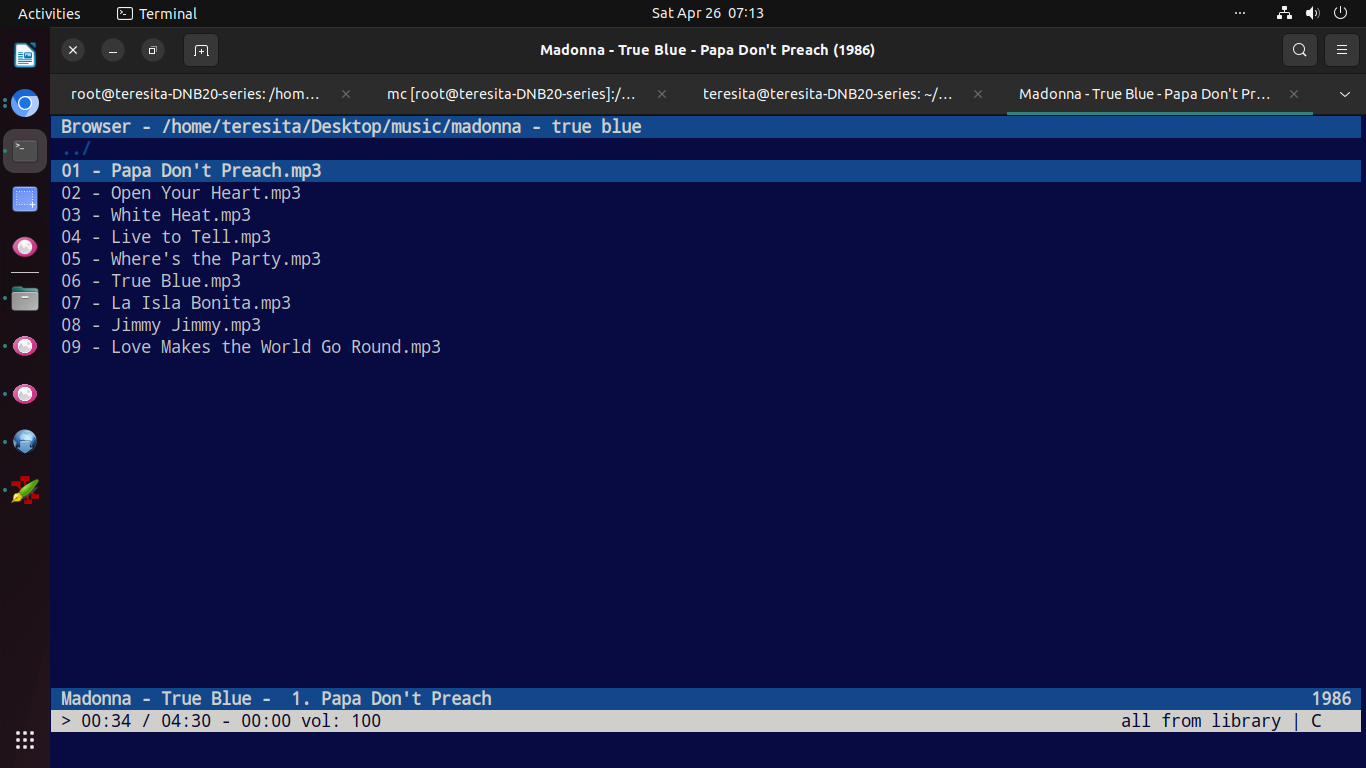
Task: Click the network status icon
Action: (1285, 14)
